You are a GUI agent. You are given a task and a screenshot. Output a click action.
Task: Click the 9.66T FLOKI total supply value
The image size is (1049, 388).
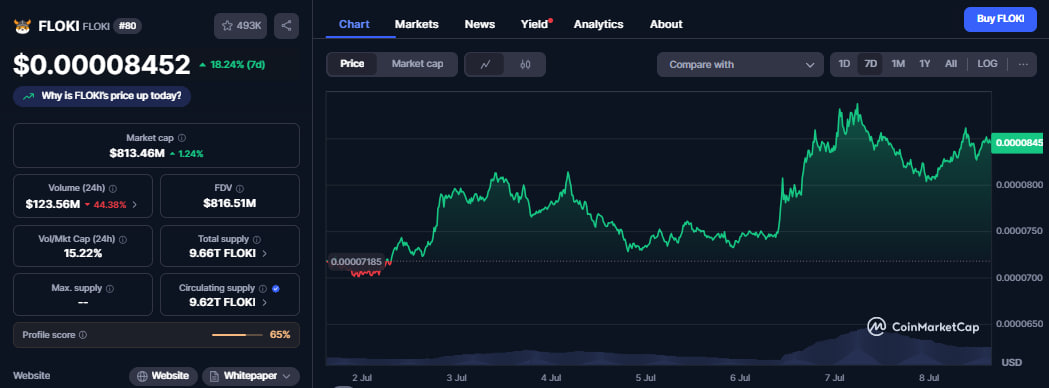pos(222,254)
